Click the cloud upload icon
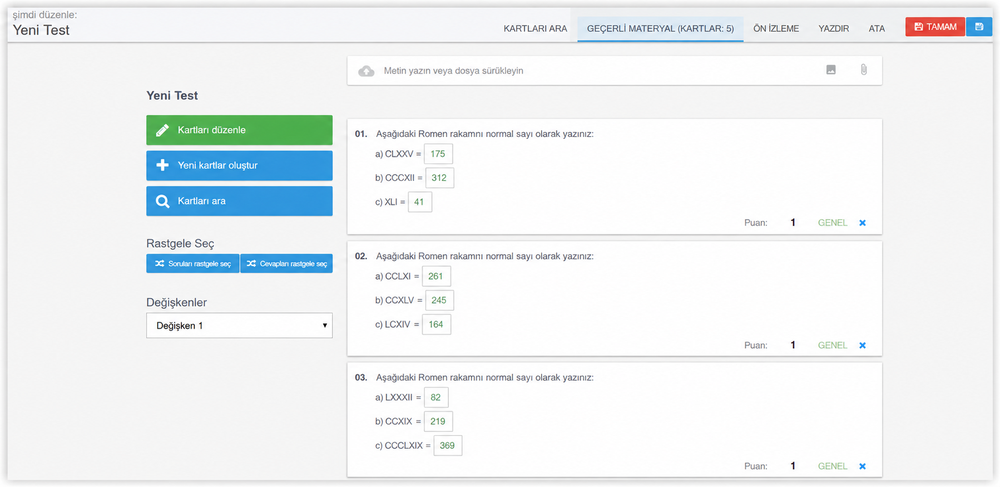This screenshot has width=1000, height=487. pyautogui.click(x=366, y=71)
